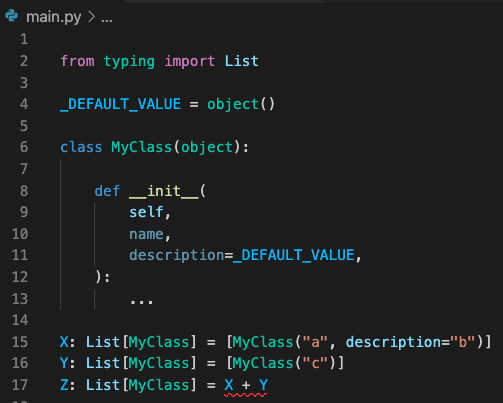Click variable Z on line 17

click(64, 385)
